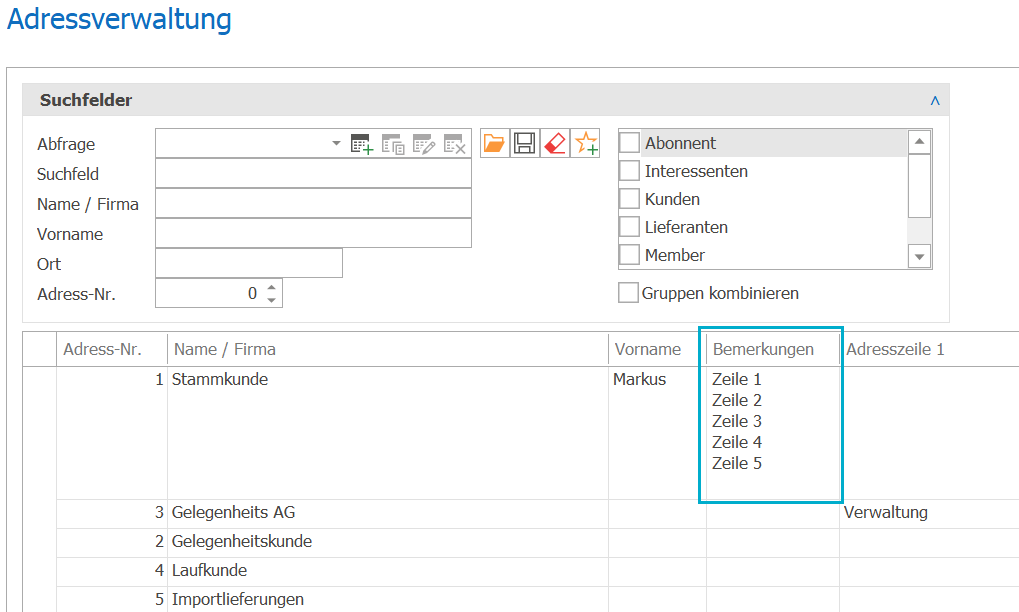The width and height of the screenshot is (1019, 612).
Task: Click the Vorname search input field
Action: (313, 233)
